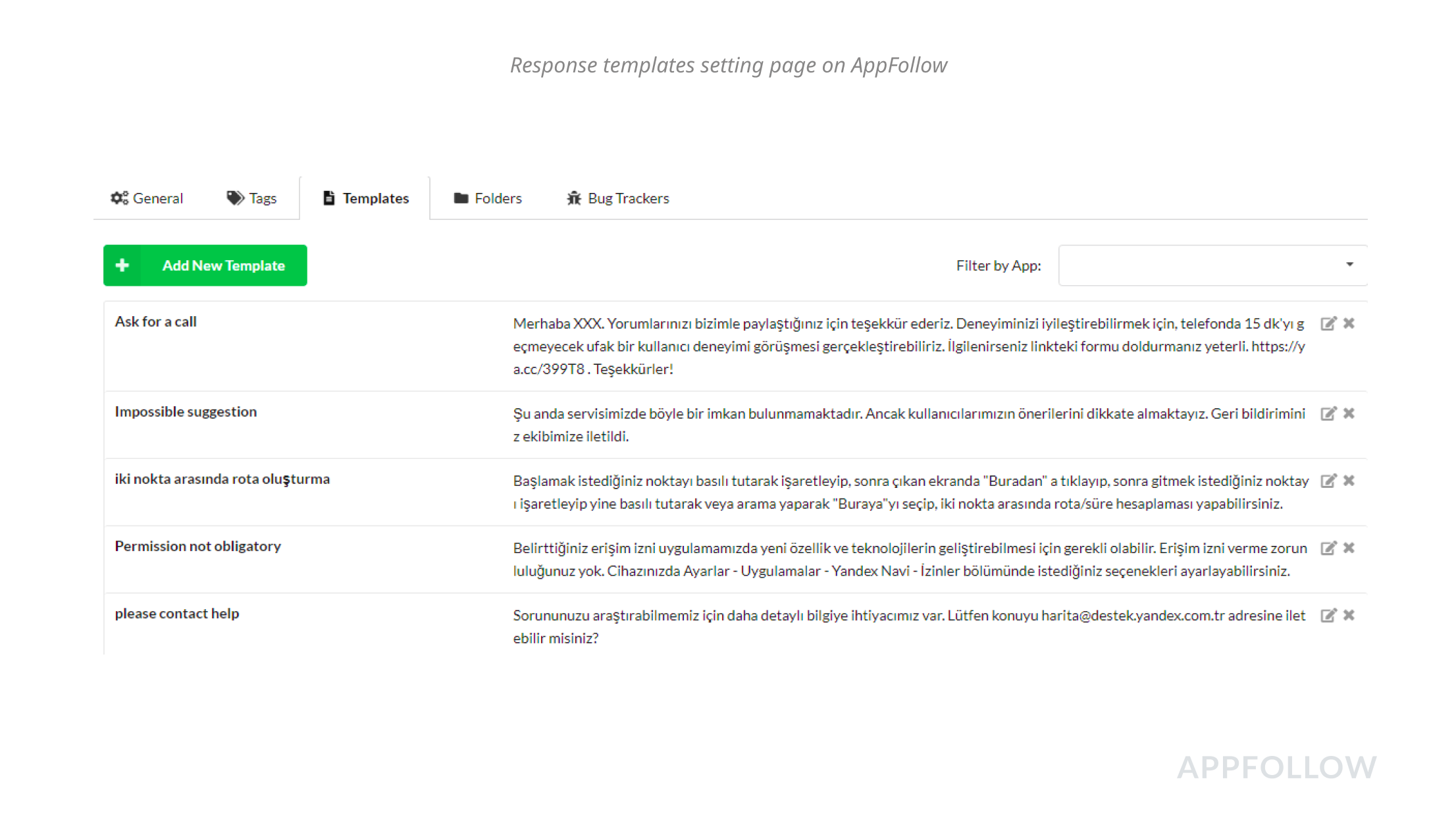Delete the 'iki nokta arasında rota' template
This screenshot has width=1456, height=831.
(x=1349, y=481)
